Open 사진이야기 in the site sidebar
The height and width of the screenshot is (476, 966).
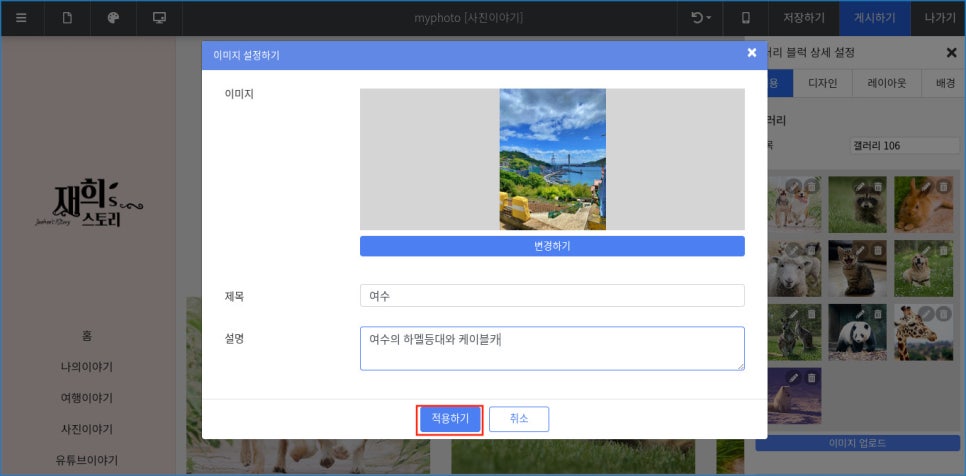tap(87, 429)
